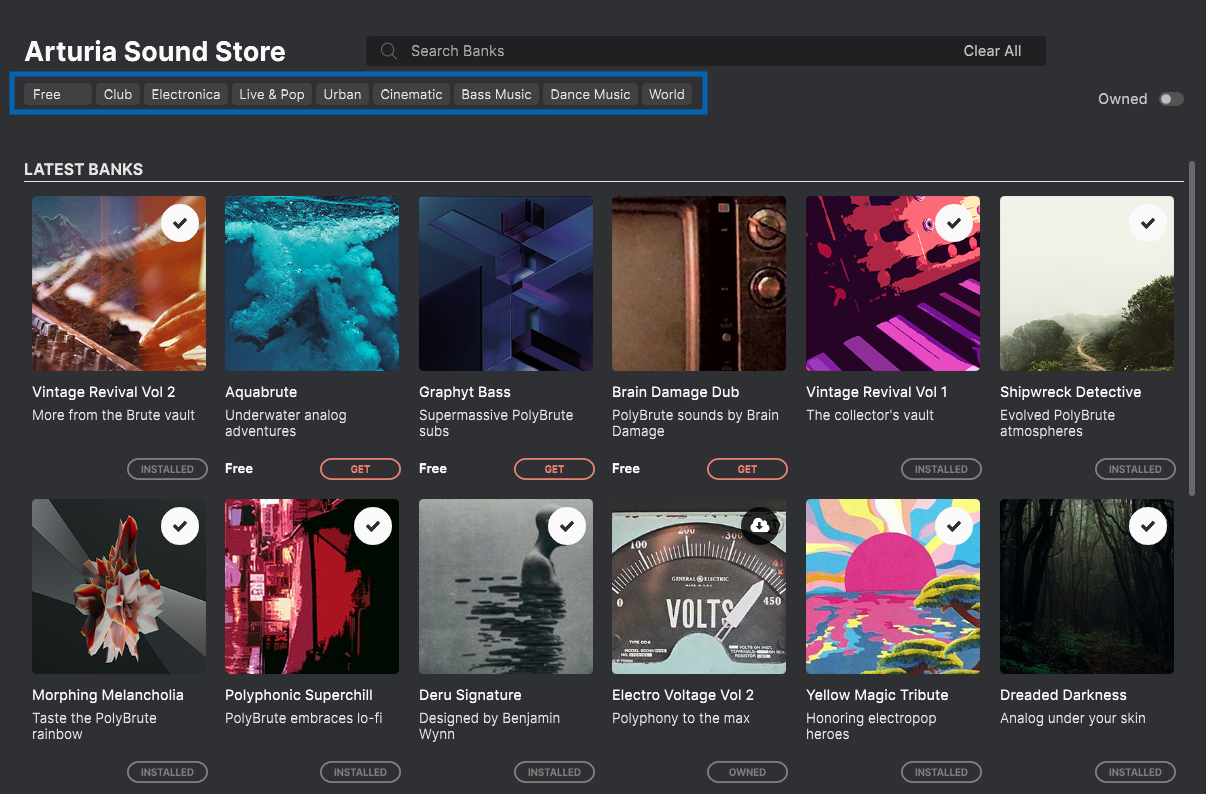1206x794 pixels.
Task: Open the Brain Damage Dub cover thumbnail
Action: 699,283
